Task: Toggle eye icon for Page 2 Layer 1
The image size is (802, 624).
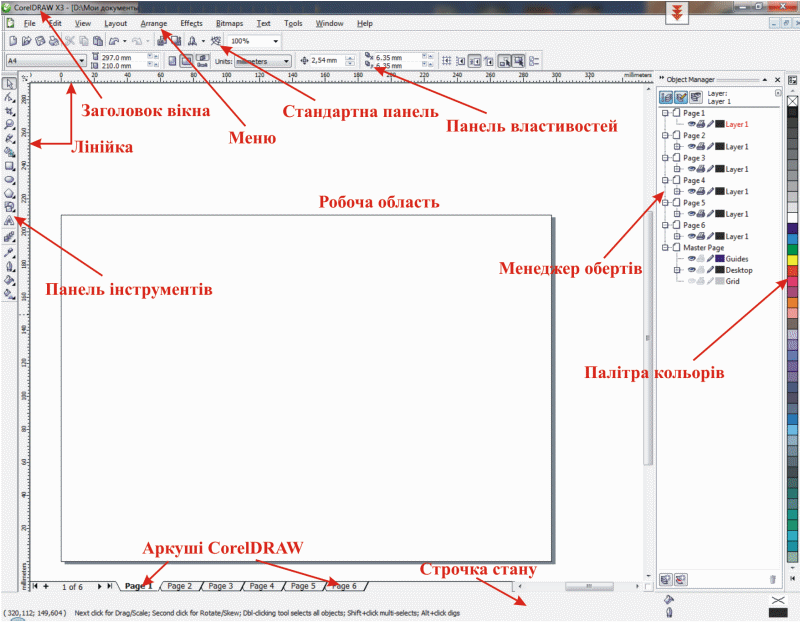Action: point(690,147)
